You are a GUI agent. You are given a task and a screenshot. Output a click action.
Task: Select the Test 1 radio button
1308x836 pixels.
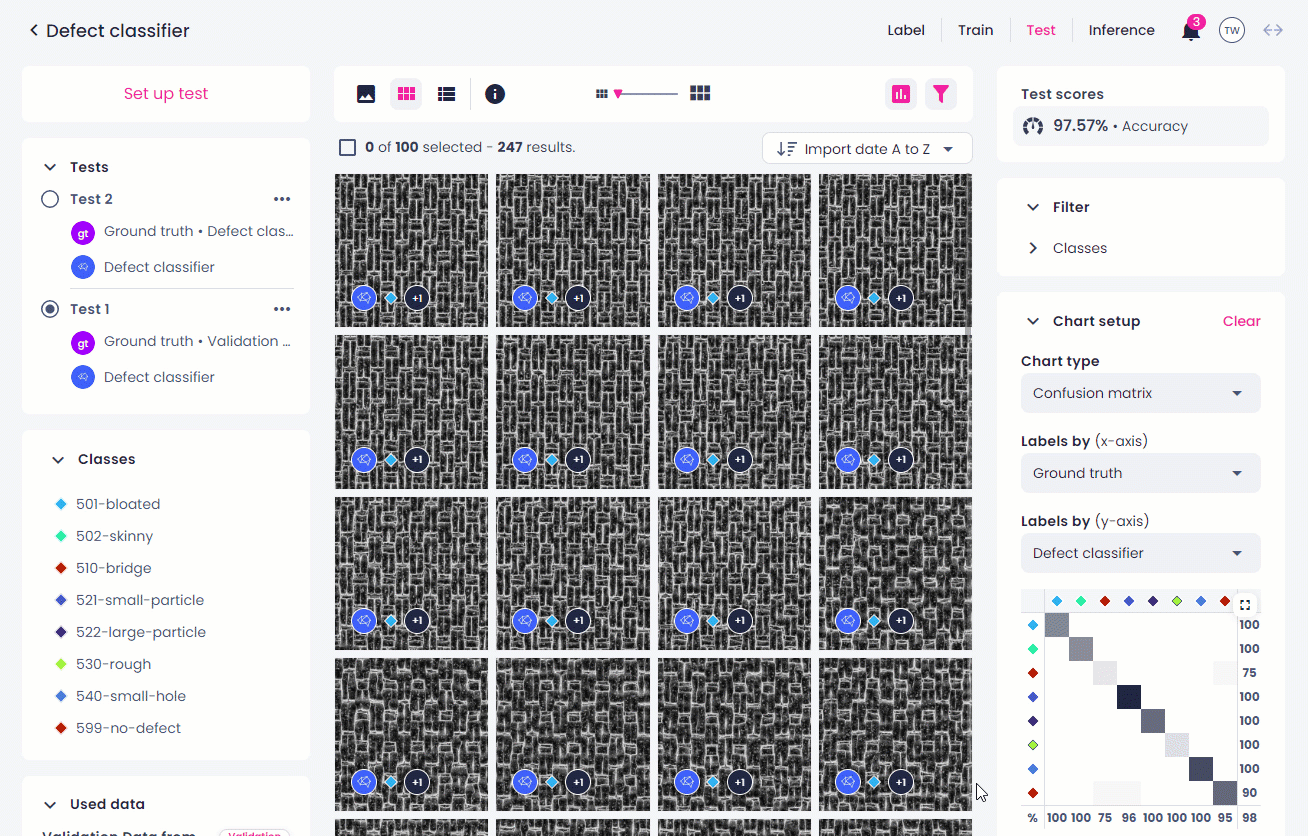50,309
